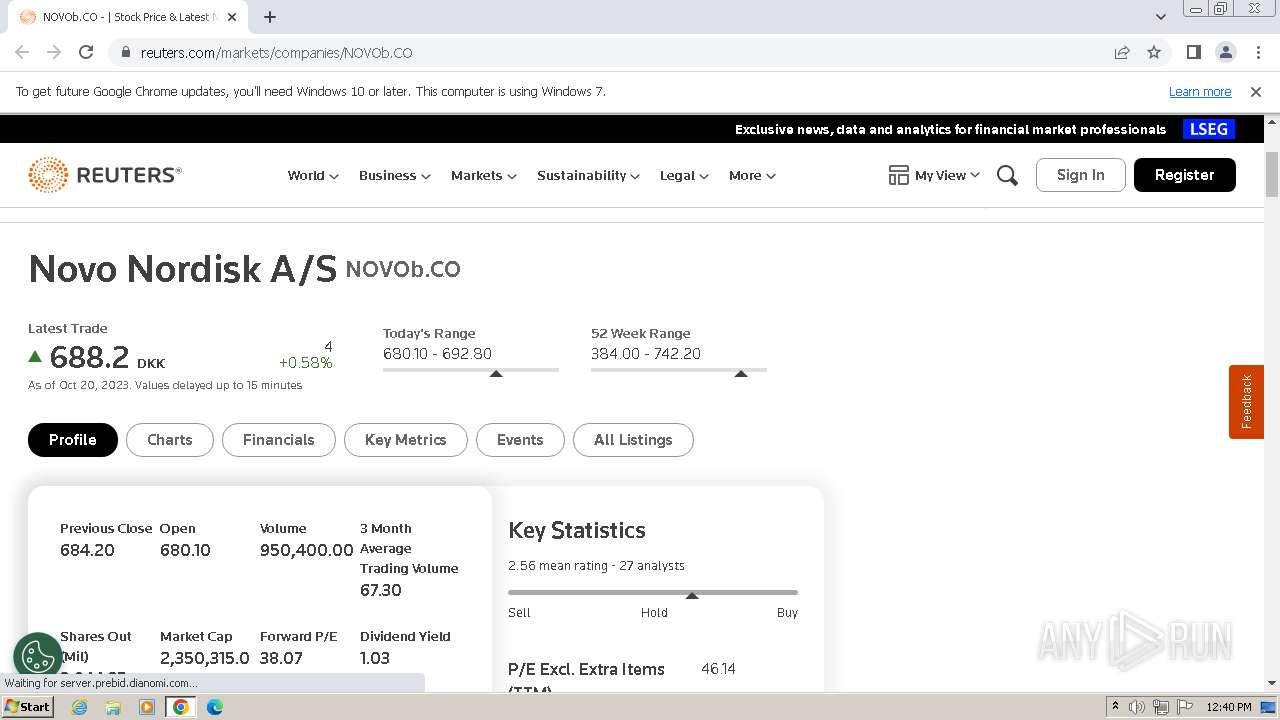
Task: Click the network tray icon
Action: [x=1160, y=707]
